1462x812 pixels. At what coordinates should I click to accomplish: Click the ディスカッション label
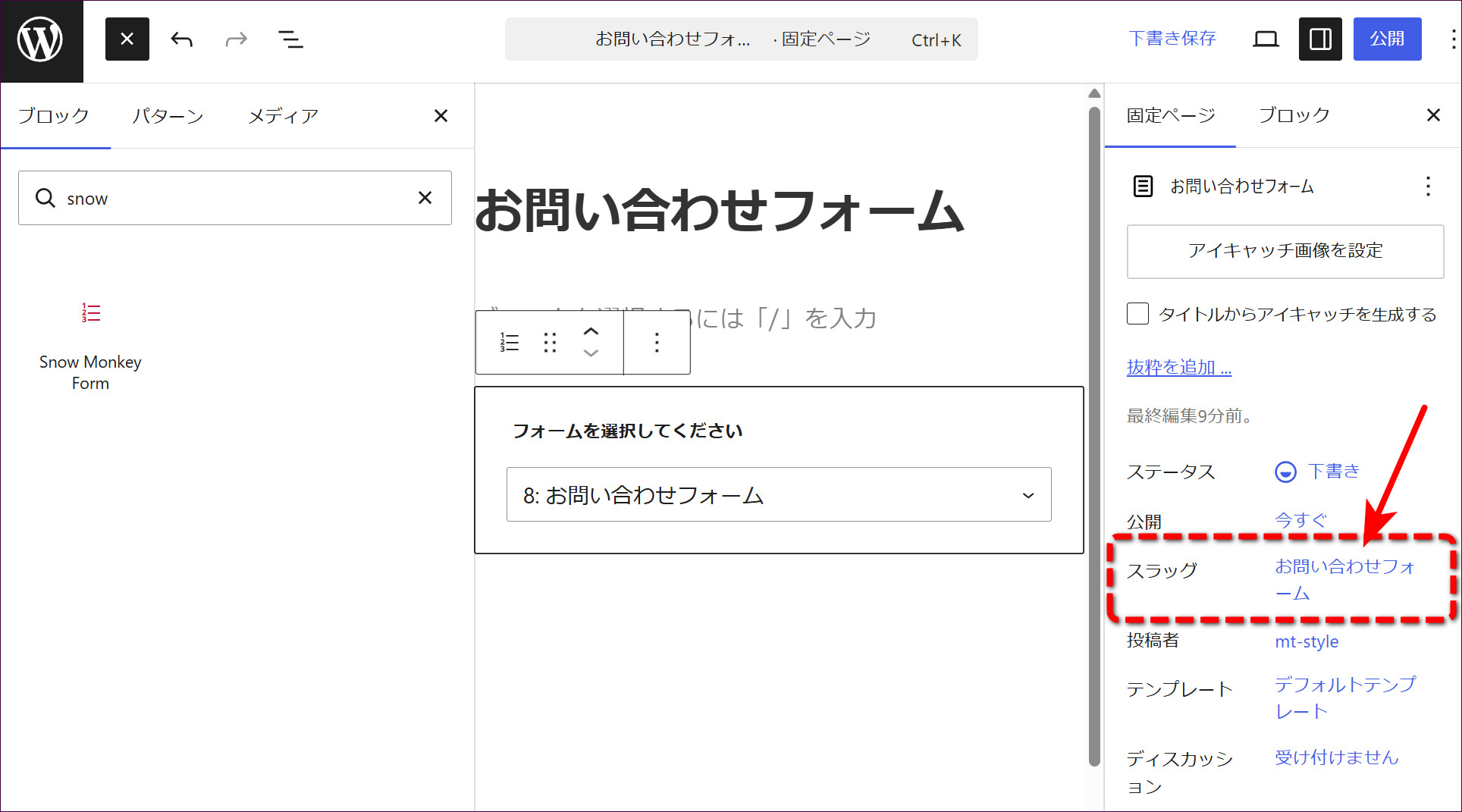[1179, 773]
